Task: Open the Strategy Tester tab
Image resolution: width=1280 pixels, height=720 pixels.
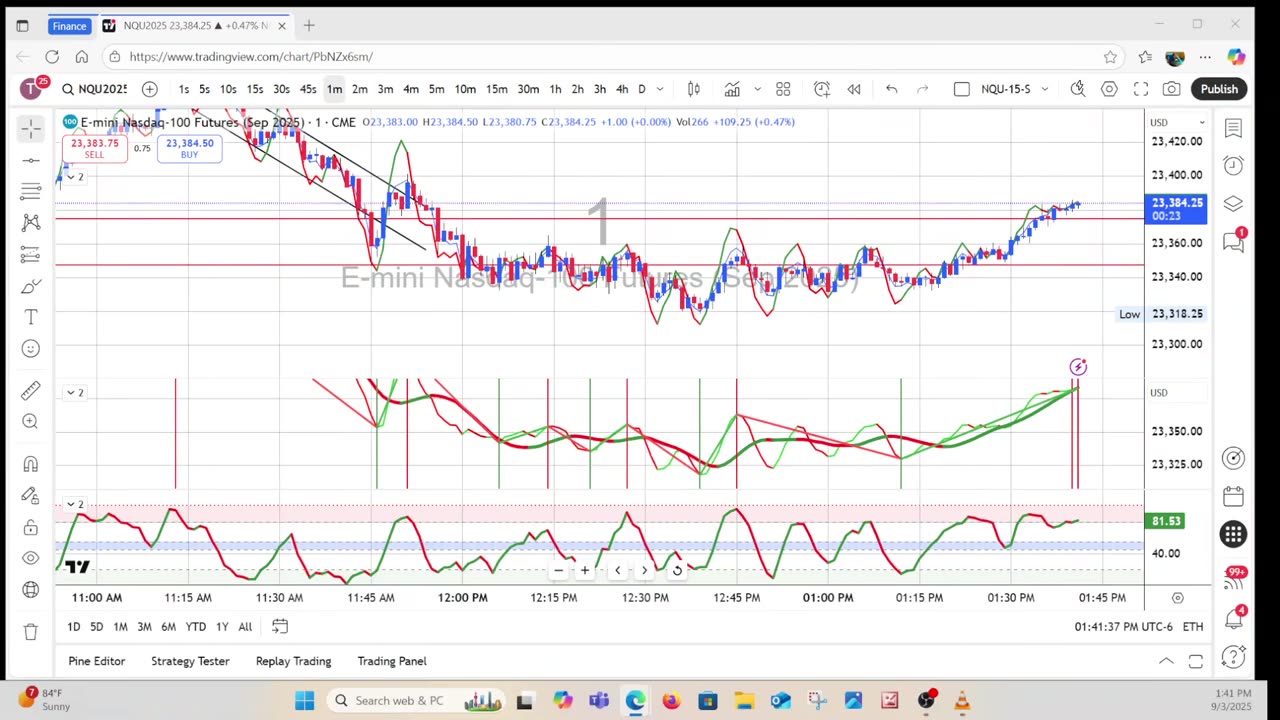Action: (x=190, y=661)
